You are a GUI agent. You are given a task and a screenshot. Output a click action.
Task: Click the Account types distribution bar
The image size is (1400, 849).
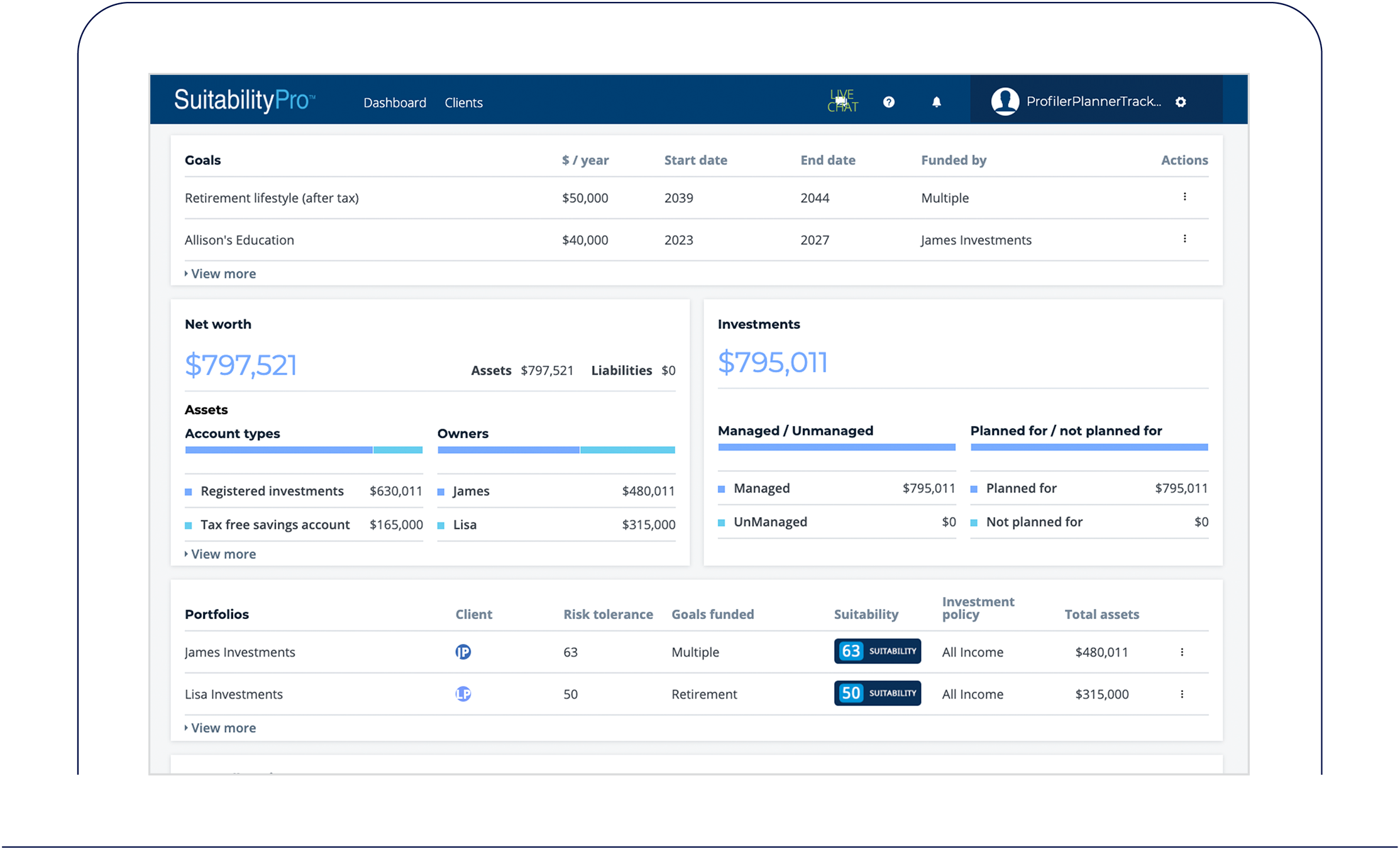point(304,450)
